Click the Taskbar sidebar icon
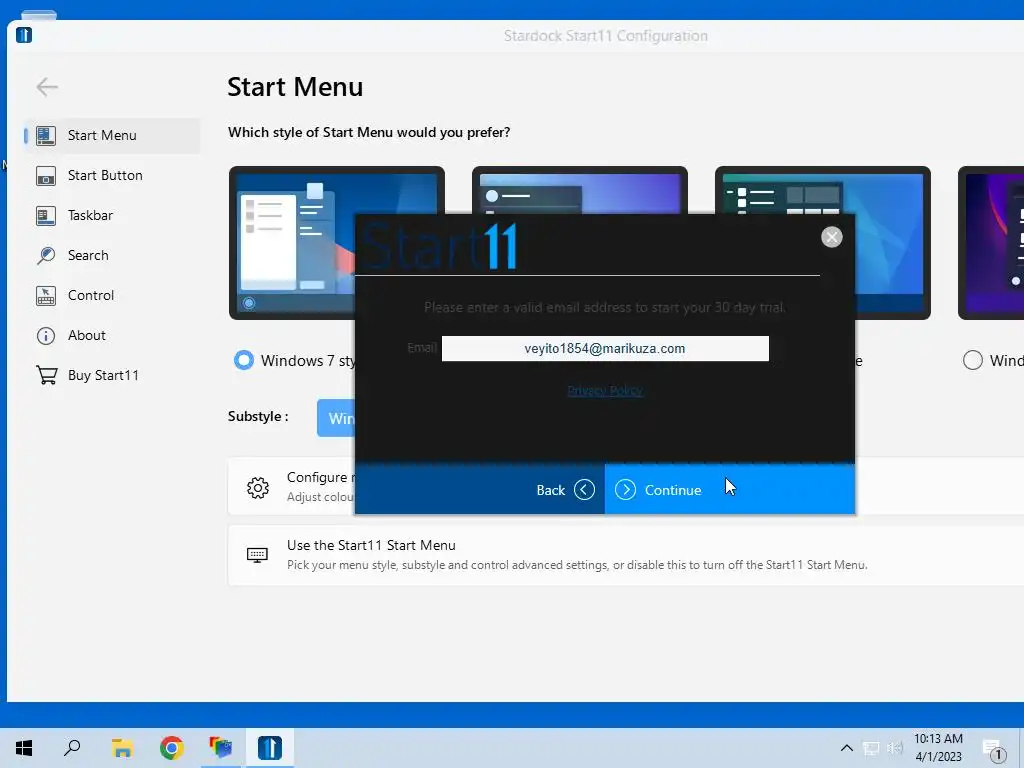The width and height of the screenshot is (1024, 768). [46, 216]
